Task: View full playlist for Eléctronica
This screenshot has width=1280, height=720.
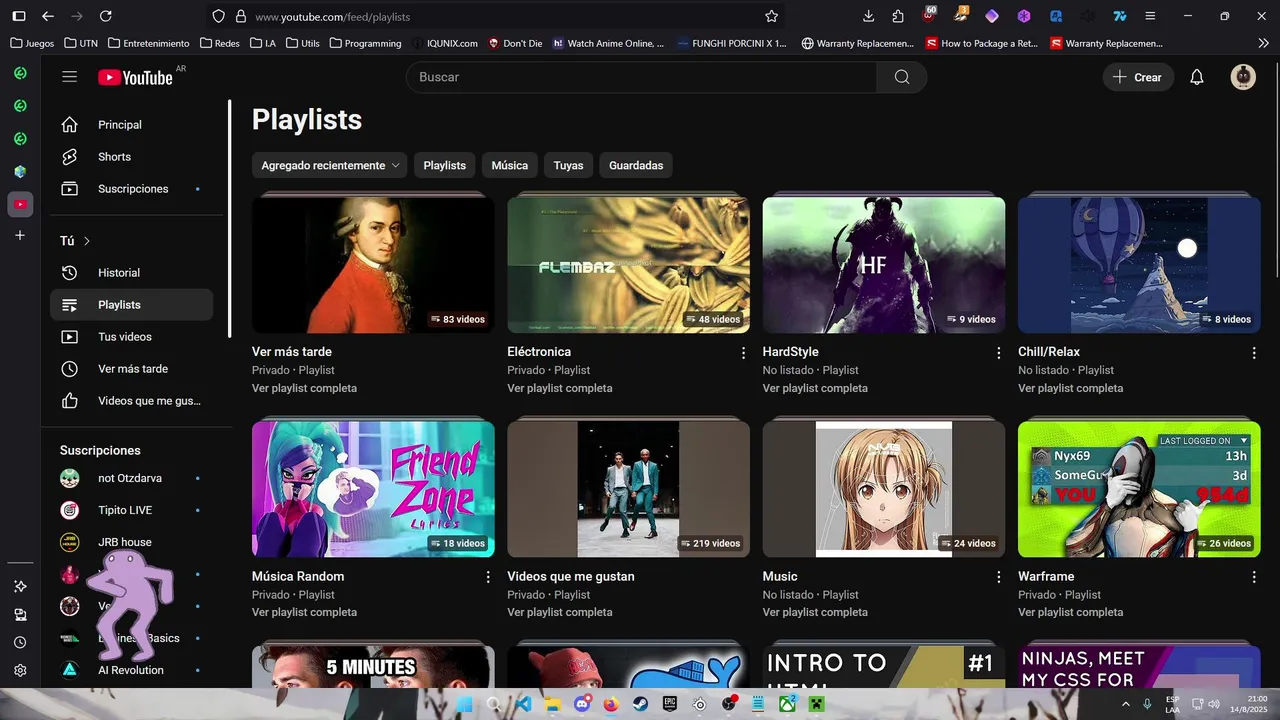Action: pyautogui.click(x=559, y=388)
